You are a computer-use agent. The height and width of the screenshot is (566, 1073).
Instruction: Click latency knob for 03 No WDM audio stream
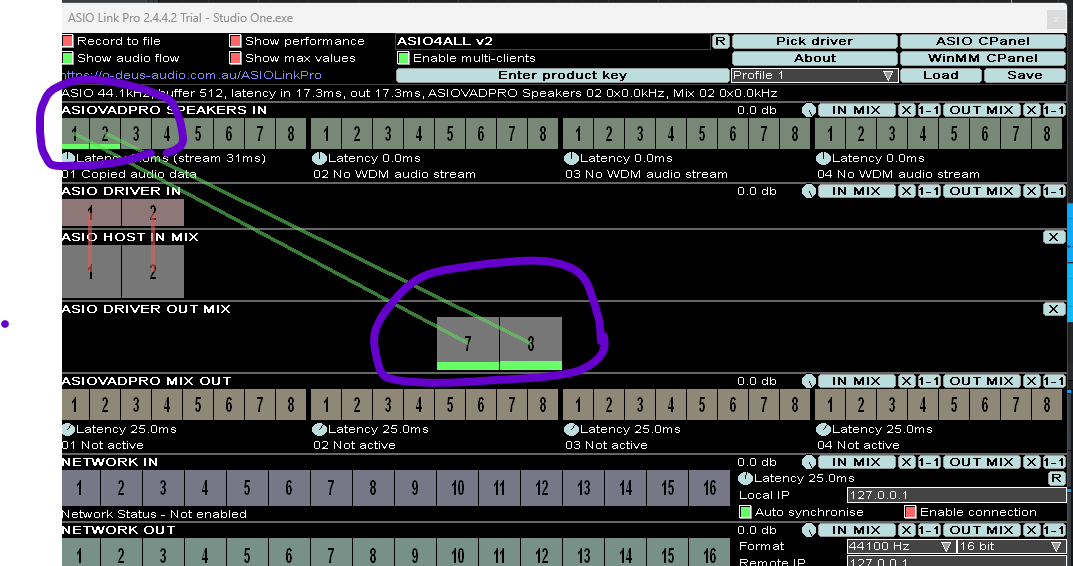tap(571, 158)
